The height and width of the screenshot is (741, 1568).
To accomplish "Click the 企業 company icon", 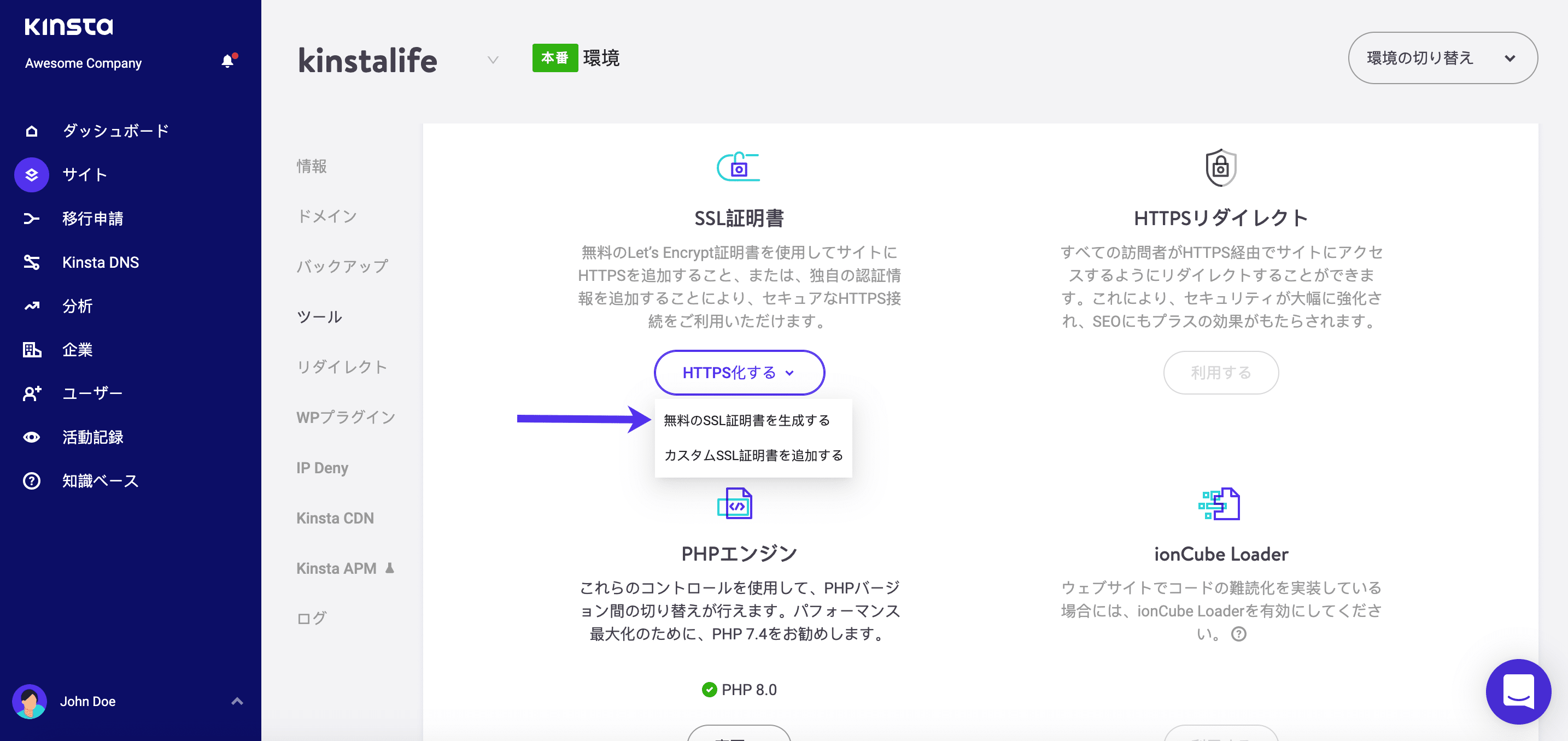I will pyautogui.click(x=31, y=349).
